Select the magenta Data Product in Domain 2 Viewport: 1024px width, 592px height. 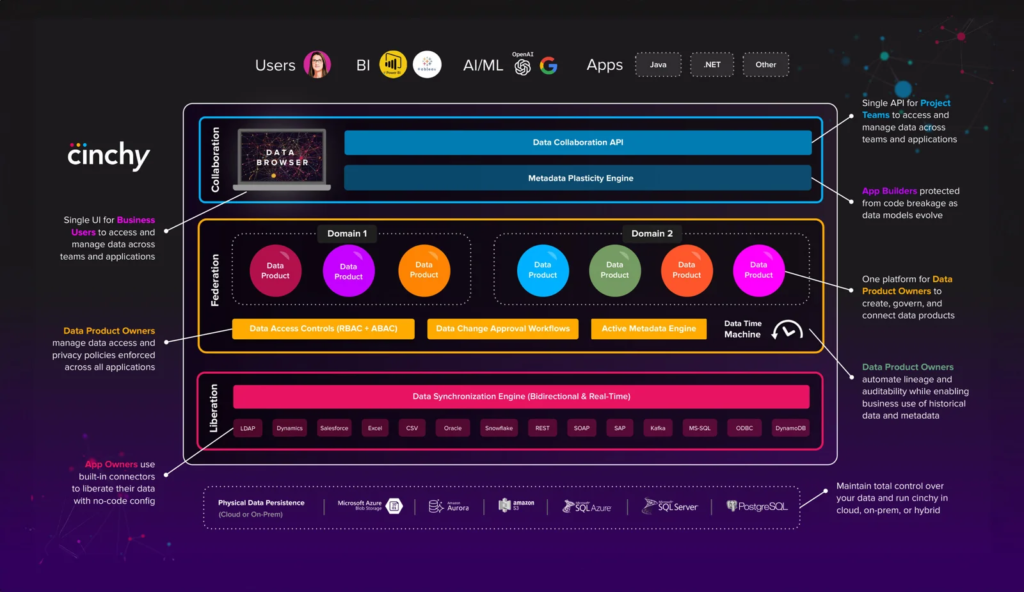758,271
